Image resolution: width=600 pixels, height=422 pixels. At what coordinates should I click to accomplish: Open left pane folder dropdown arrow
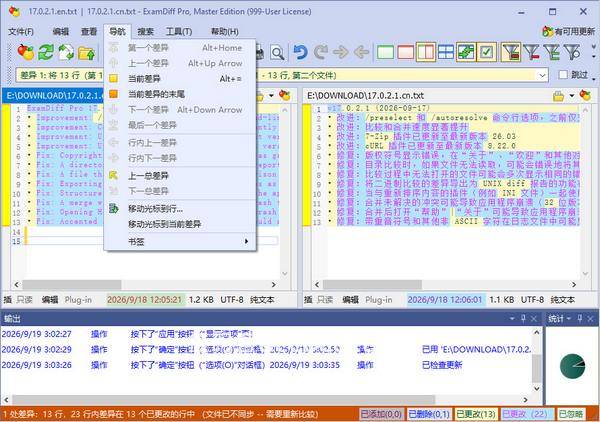pyautogui.click(x=271, y=96)
